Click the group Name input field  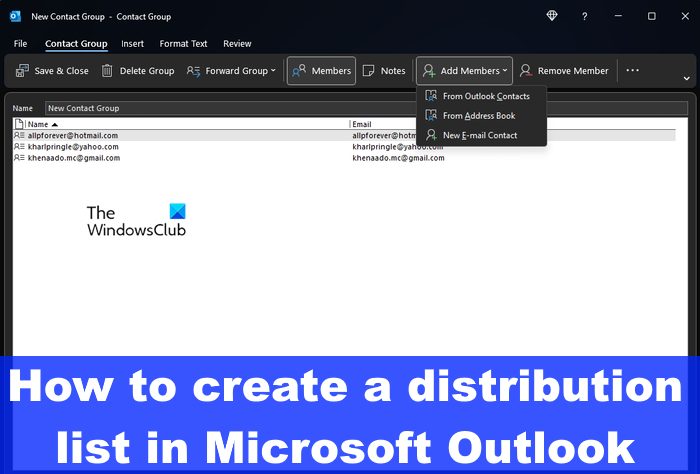pos(366,108)
